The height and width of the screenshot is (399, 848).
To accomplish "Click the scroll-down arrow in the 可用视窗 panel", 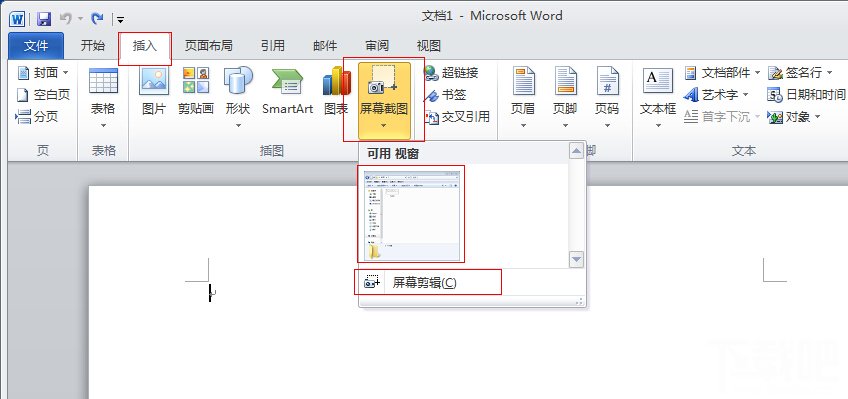I will click(x=577, y=260).
